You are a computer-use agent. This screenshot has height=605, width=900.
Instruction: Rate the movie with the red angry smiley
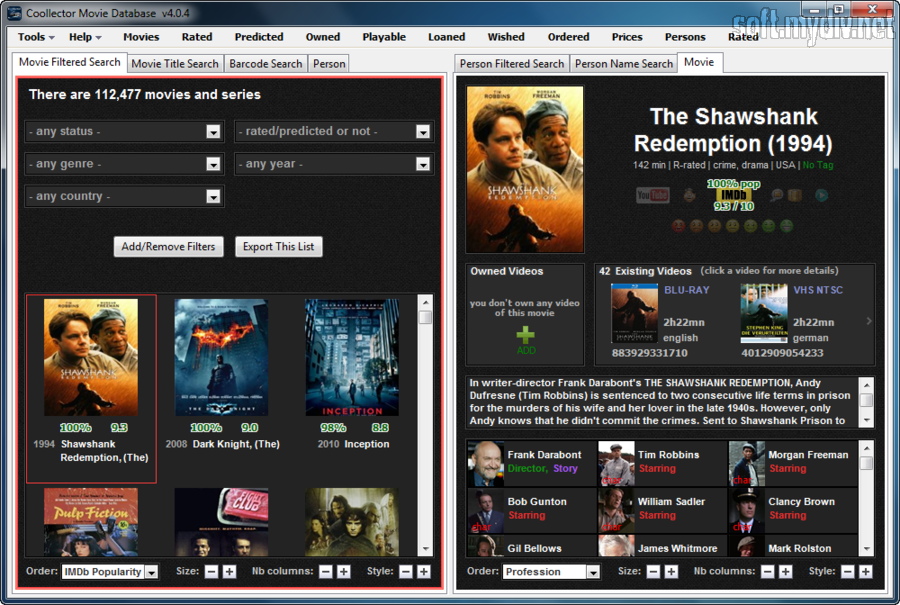pos(678,226)
